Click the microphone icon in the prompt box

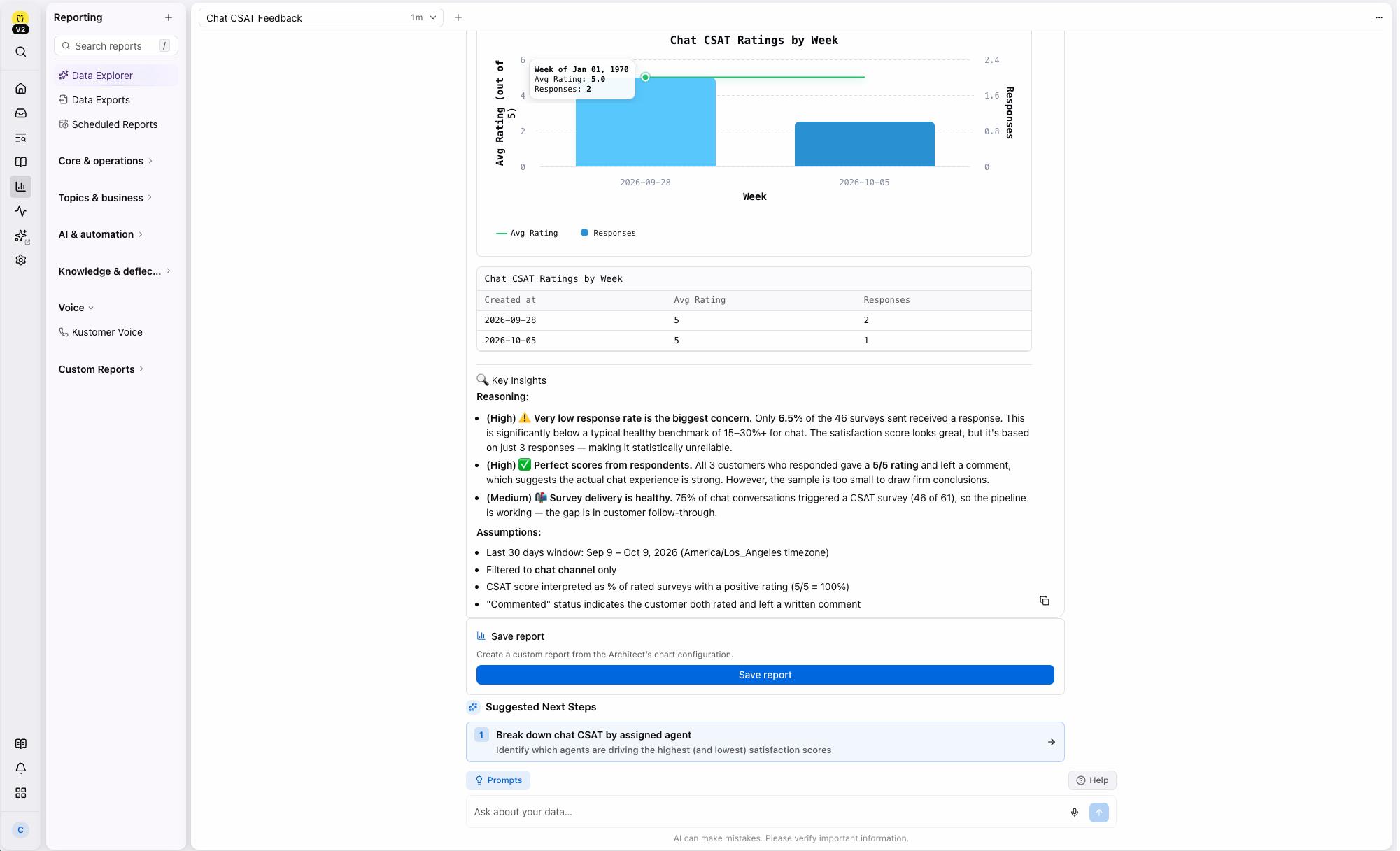[1075, 813]
